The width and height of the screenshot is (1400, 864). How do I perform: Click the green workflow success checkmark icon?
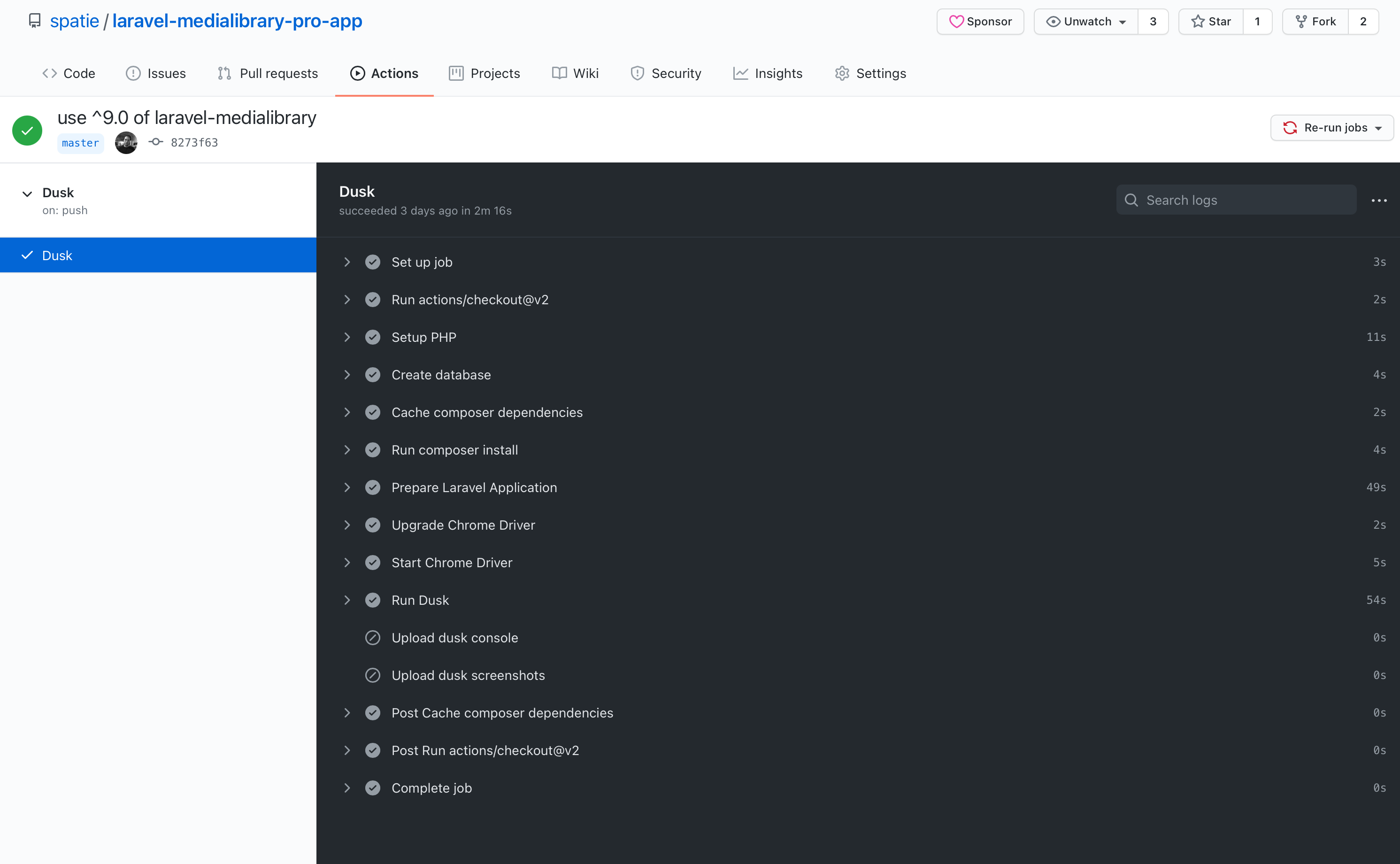click(x=27, y=130)
